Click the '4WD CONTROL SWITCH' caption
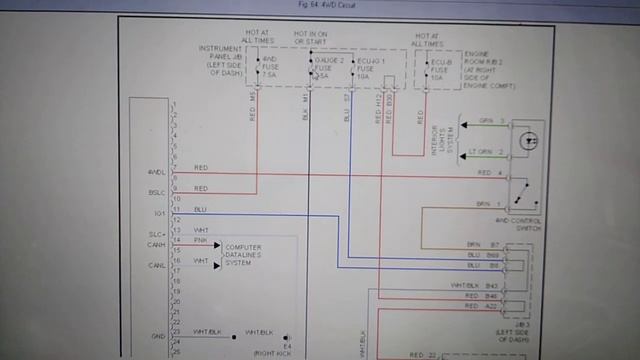 (518, 224)
